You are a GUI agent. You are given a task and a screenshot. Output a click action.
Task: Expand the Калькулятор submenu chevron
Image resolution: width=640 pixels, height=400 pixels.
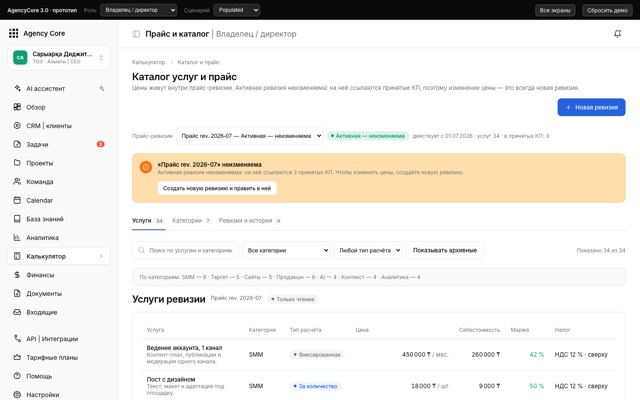point(101,256)
